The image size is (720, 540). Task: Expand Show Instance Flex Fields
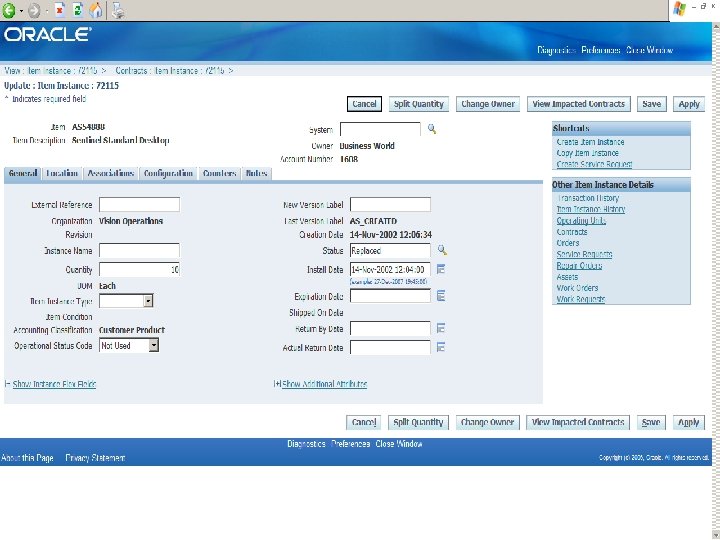click(x=54, y=384)
